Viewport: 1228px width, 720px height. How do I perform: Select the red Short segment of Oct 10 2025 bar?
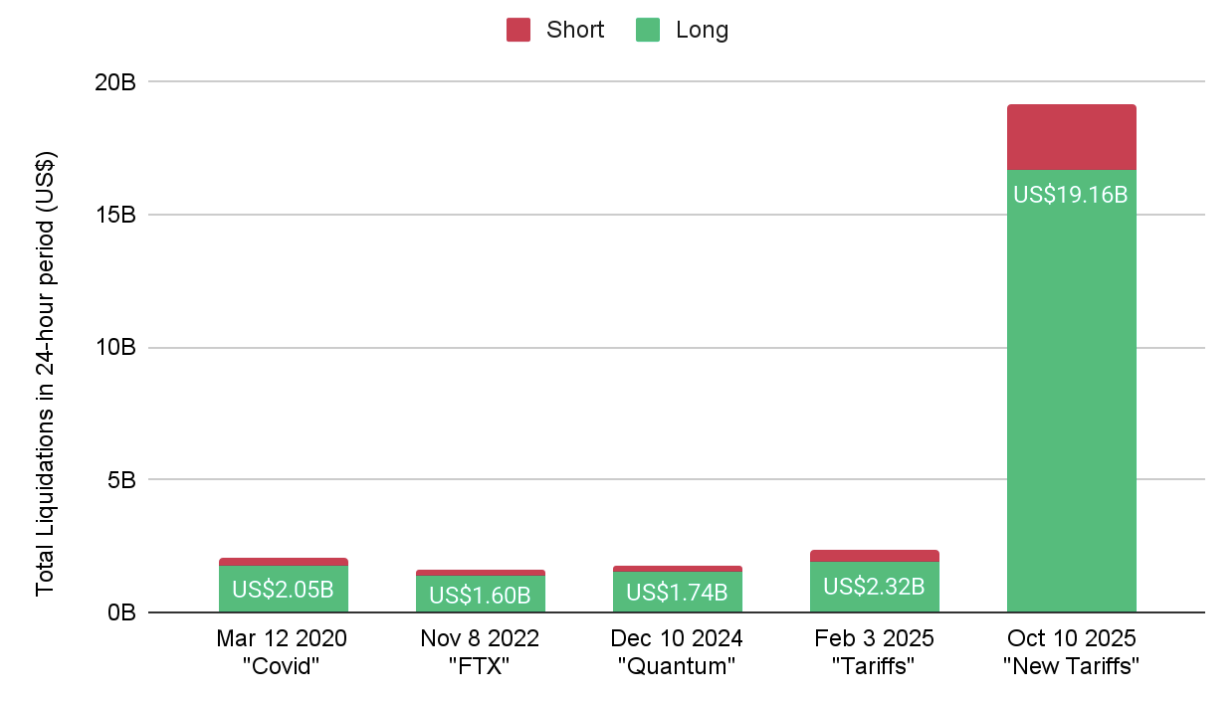pos(1071,137)
